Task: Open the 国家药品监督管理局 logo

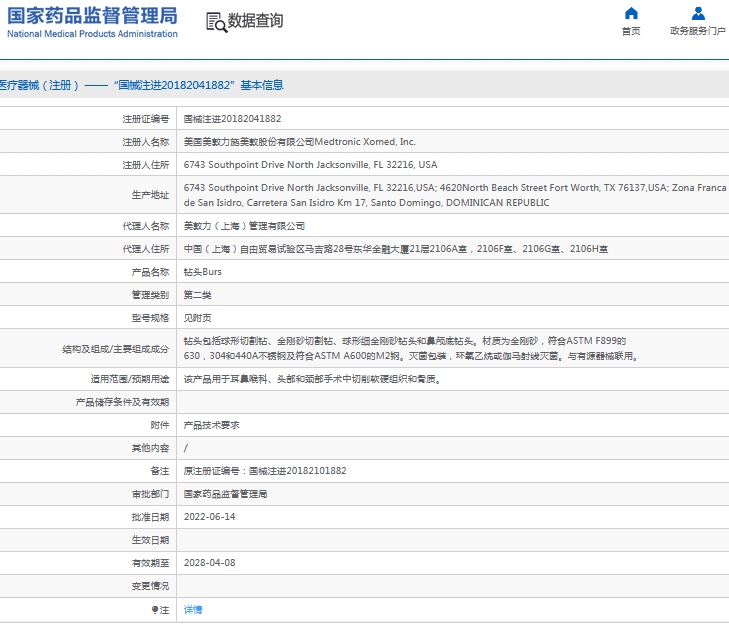Action: [x=92, y=22]
